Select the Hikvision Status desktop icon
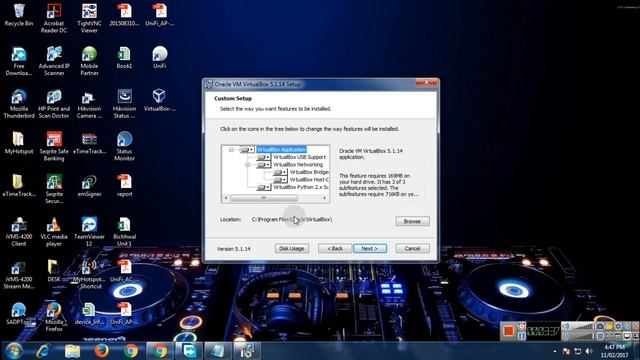The width and height of the screenshot is (640, 360). click(124, 104)
